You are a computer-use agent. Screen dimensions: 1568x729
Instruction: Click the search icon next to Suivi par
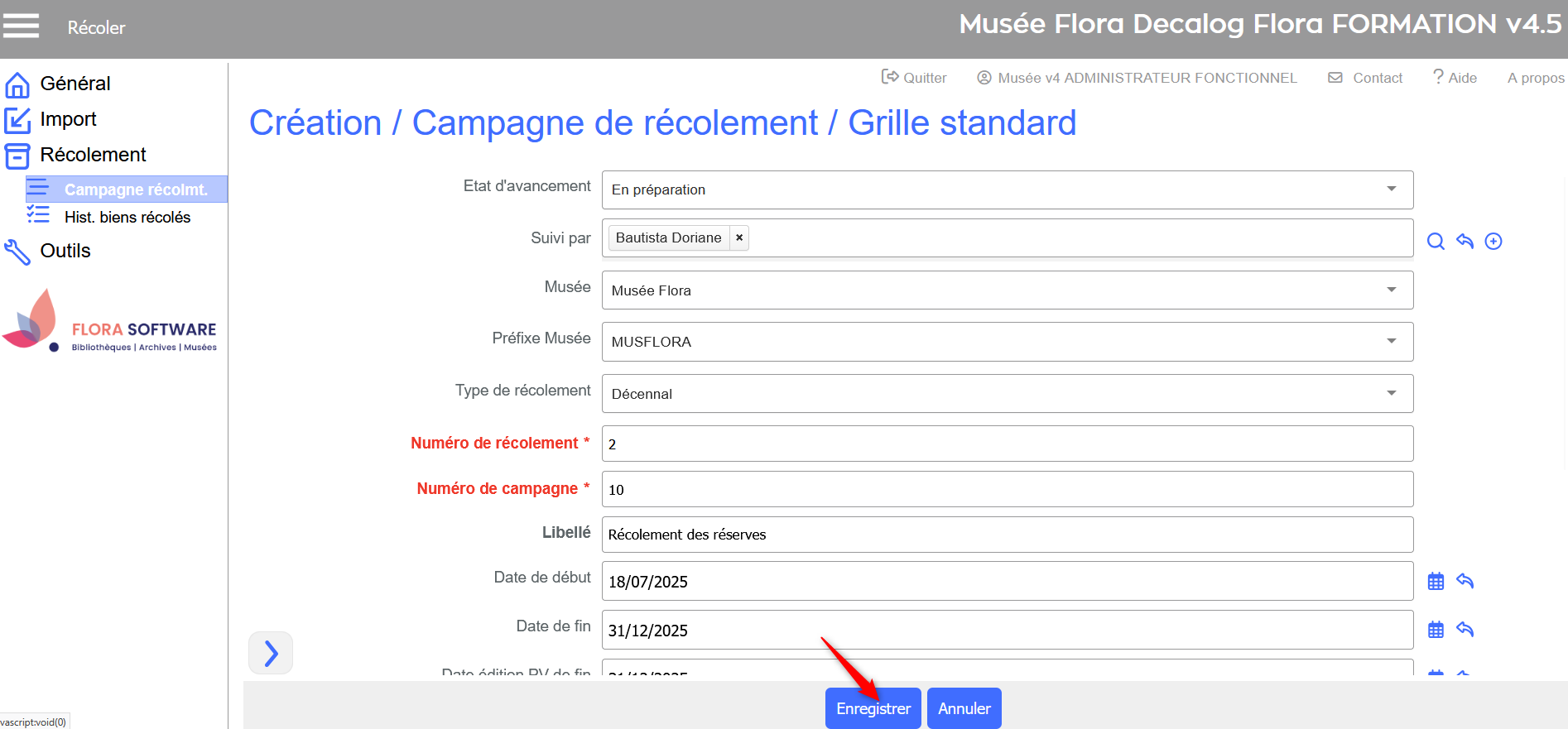(1436, 241)
